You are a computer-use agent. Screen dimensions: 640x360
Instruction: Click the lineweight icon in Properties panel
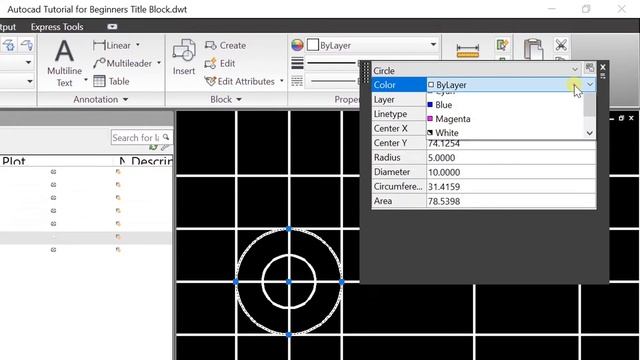297,63
